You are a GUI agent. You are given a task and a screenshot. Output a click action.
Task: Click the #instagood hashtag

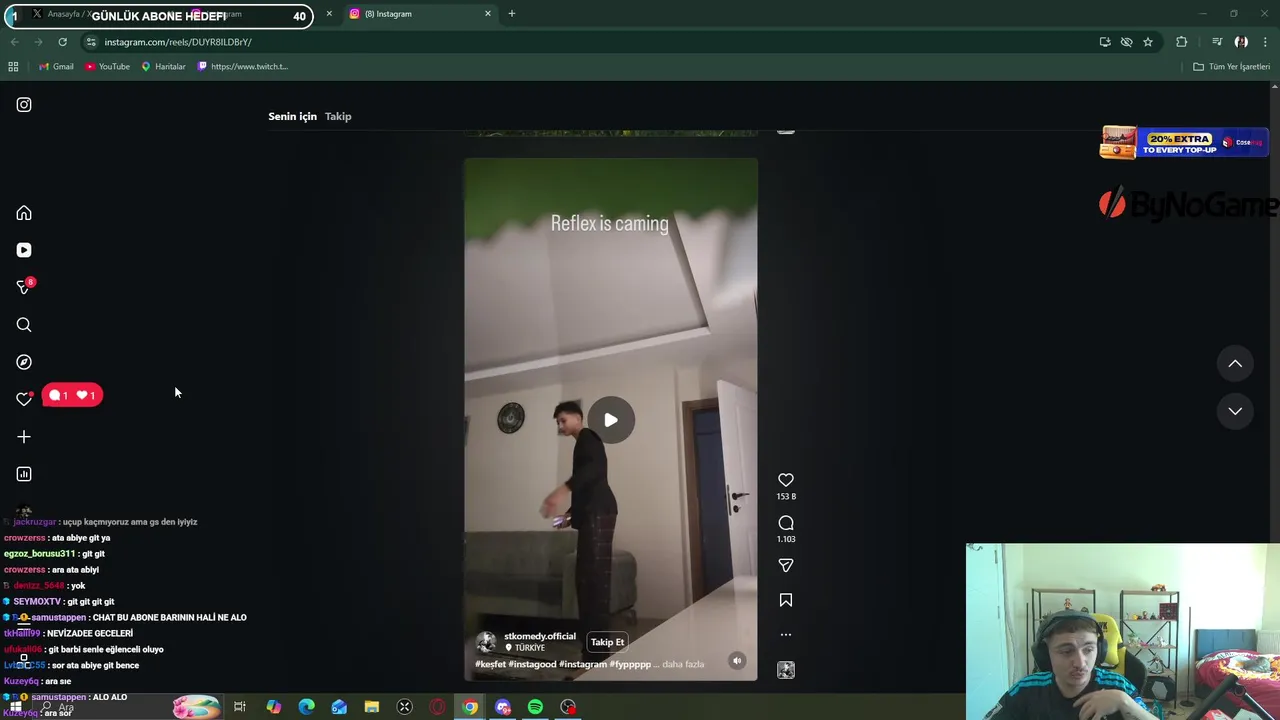[x=532, y=664]
